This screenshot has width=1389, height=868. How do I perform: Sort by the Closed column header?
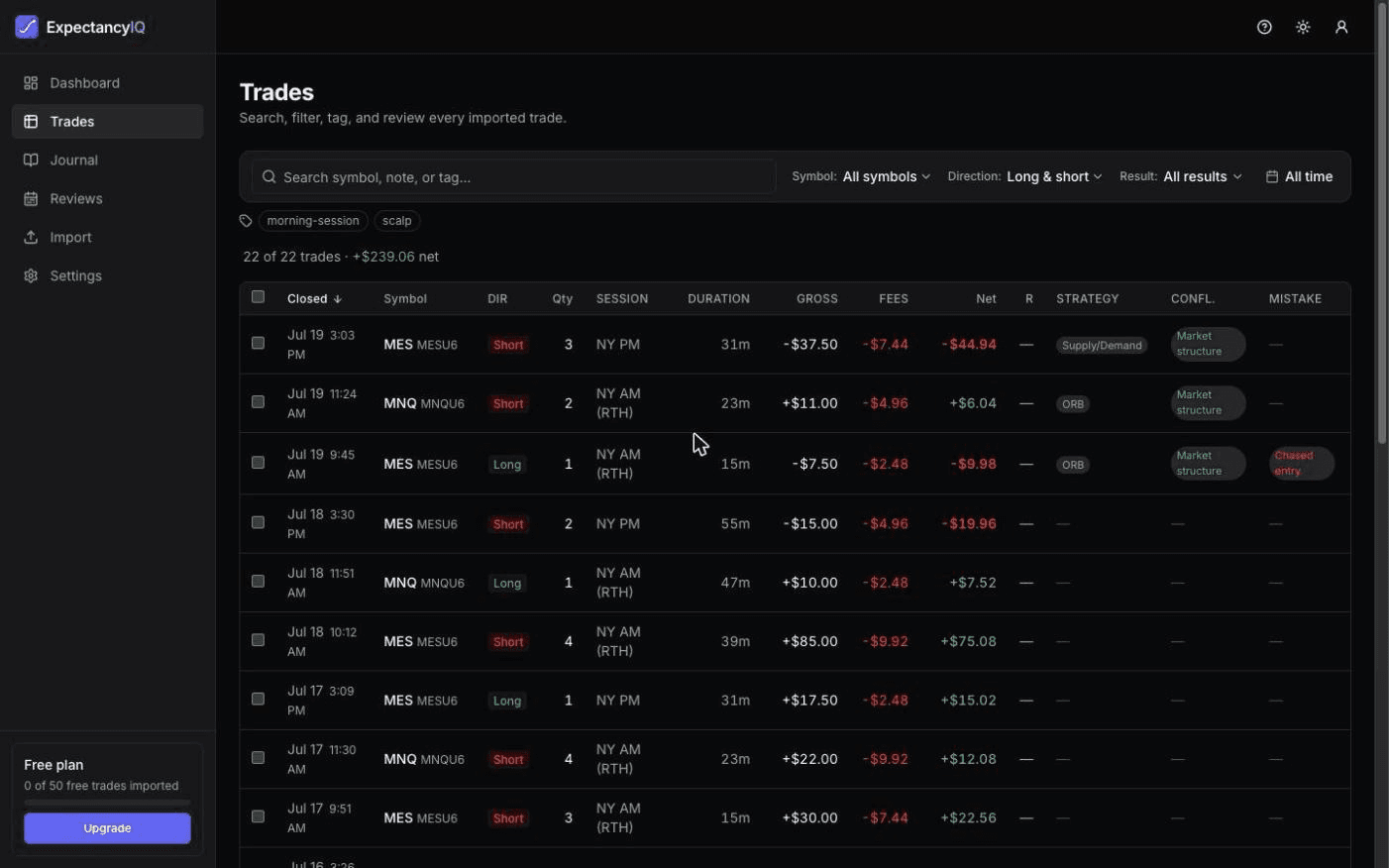[314, 299]
